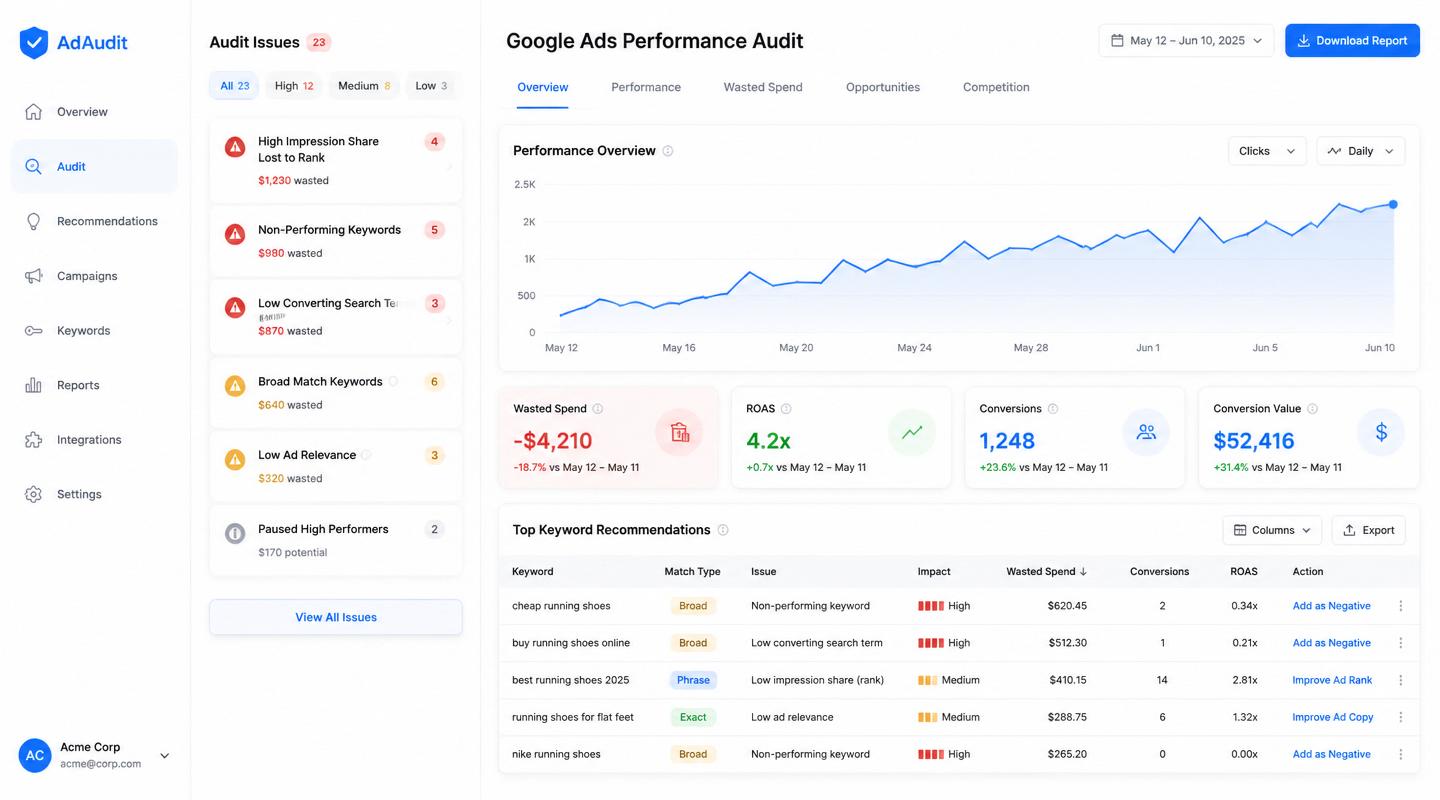1440x800 pixels.
Task: Click the $620.45 wasted spend value
Action: [1067, 606]
